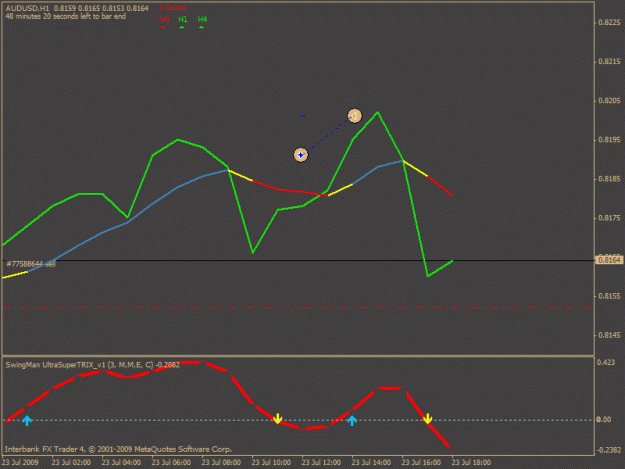Screen dimensions: 625x469
Task: Select the red dashed stop-loss line
Action: coord(298,308)
